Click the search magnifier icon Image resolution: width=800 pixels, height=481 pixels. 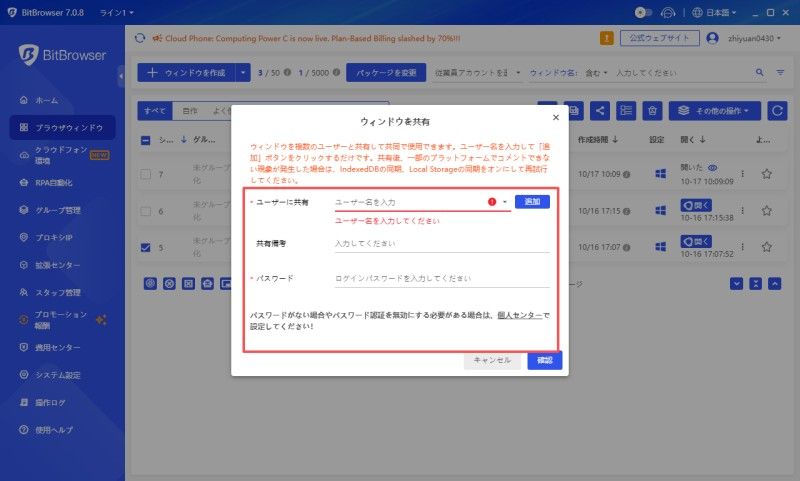tap(759, 72)
